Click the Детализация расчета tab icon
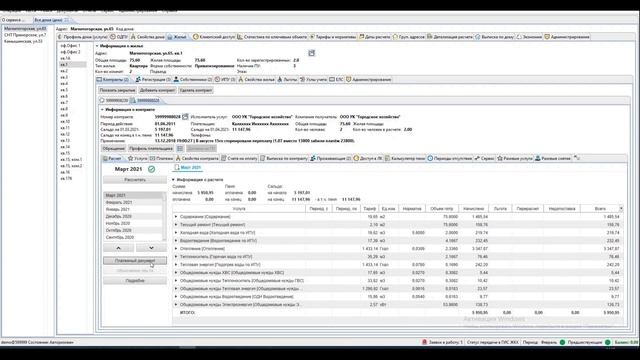The image size is (640, 360). 429,37
